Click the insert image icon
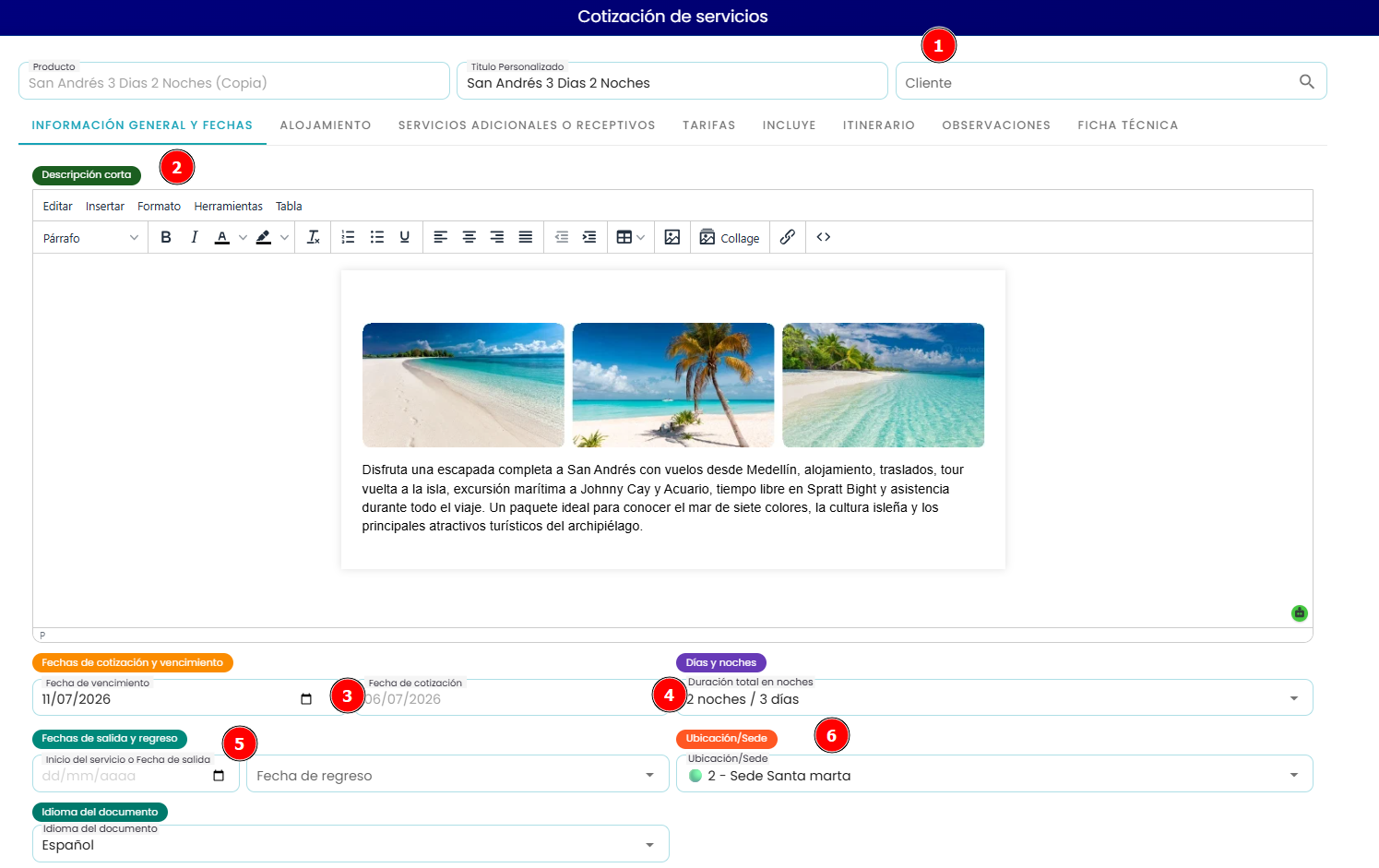 click(x=672, y=237)
